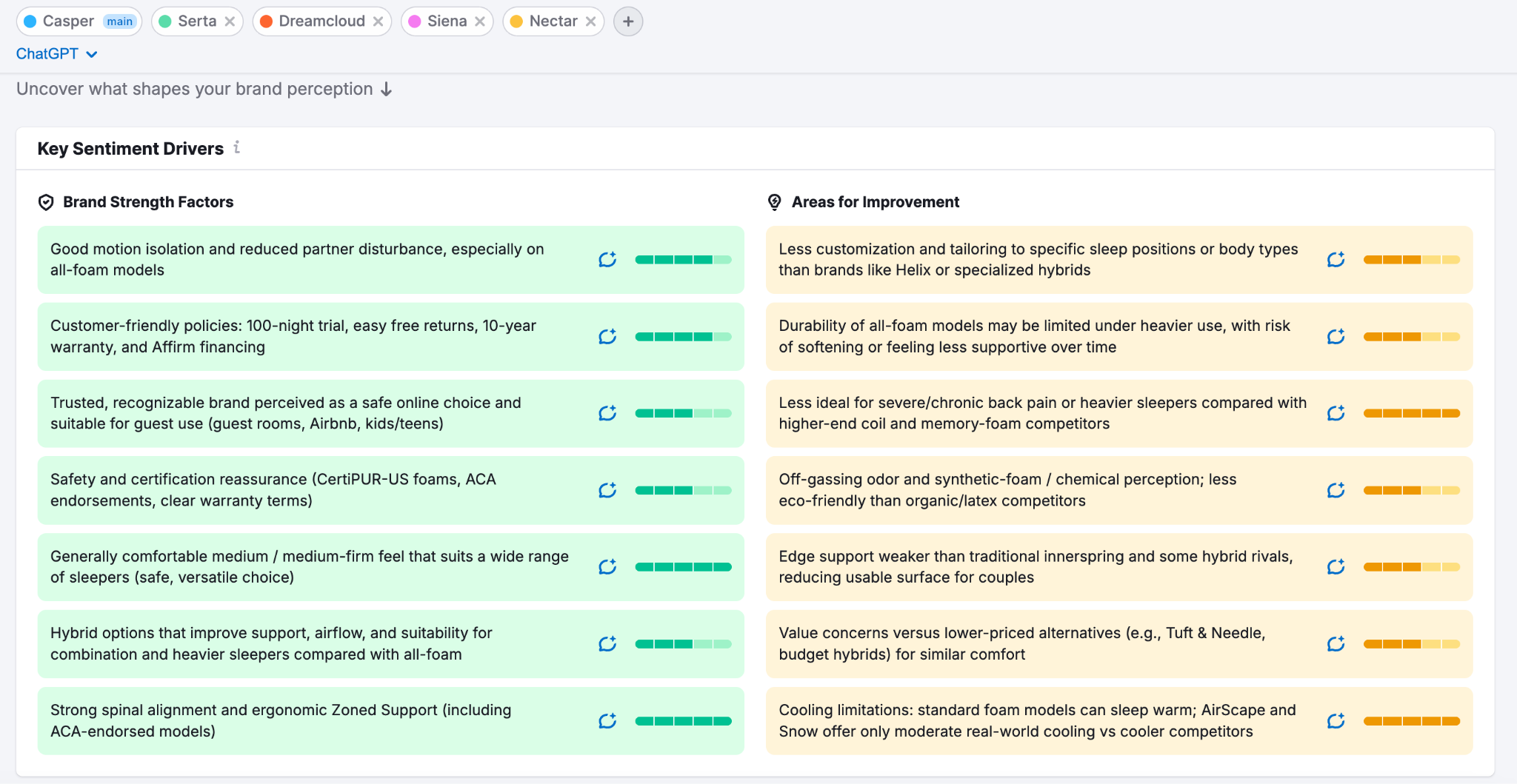Click AI icon on Cooling limitations row
The image size is (1517, 784).
point(1336,721)
